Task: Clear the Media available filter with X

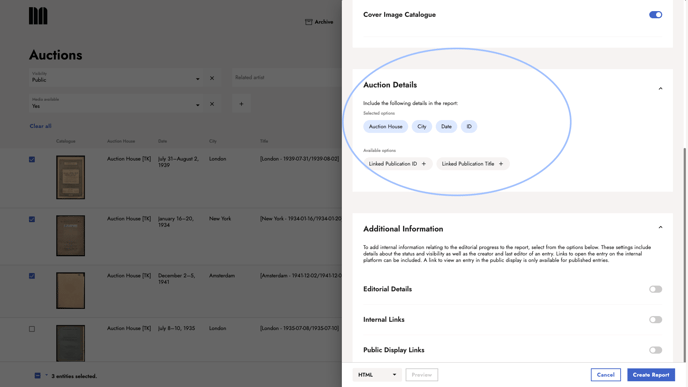Action: pyautogui.click(x=212, y=104)
